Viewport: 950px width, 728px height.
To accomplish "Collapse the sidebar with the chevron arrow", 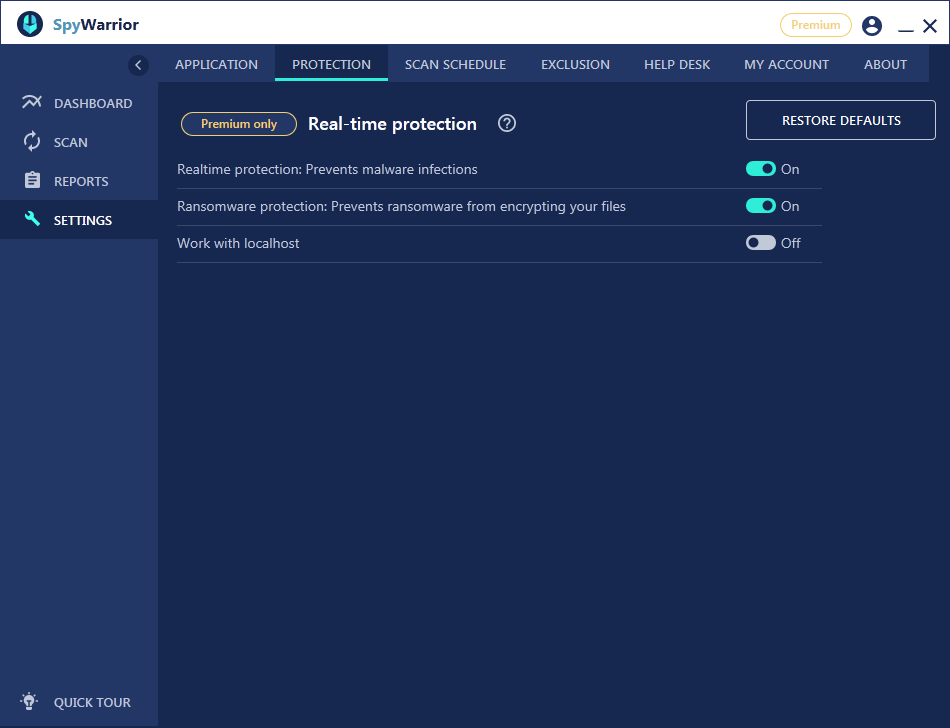I will [x=138, y=65].
